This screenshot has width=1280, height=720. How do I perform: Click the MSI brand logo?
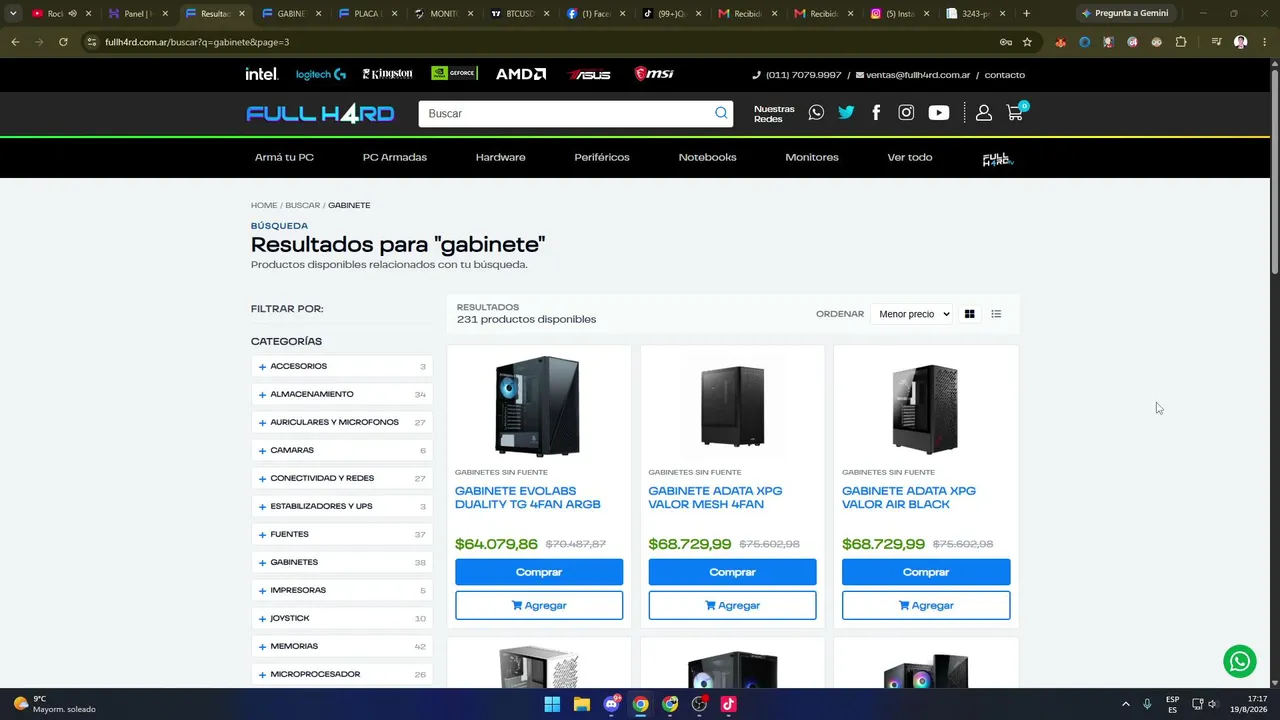pos(654,74)
